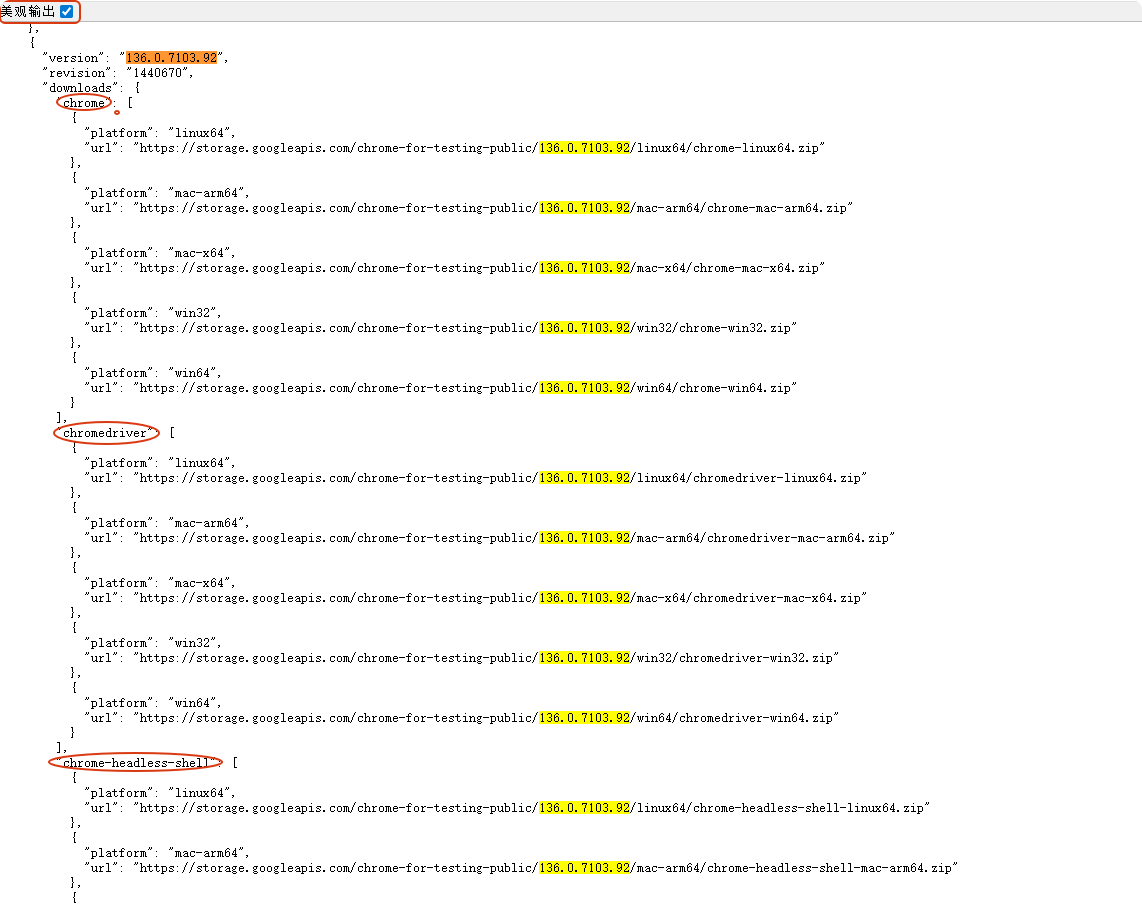1142x905 pixels.
Task: Click the "downloads" key text
Action: tap(80, 88)
